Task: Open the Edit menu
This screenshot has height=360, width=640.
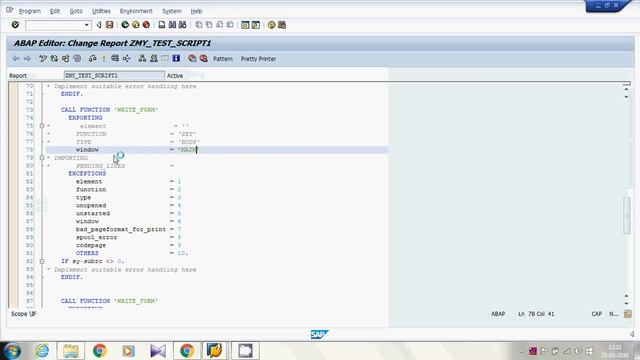Action: (55, 11)
